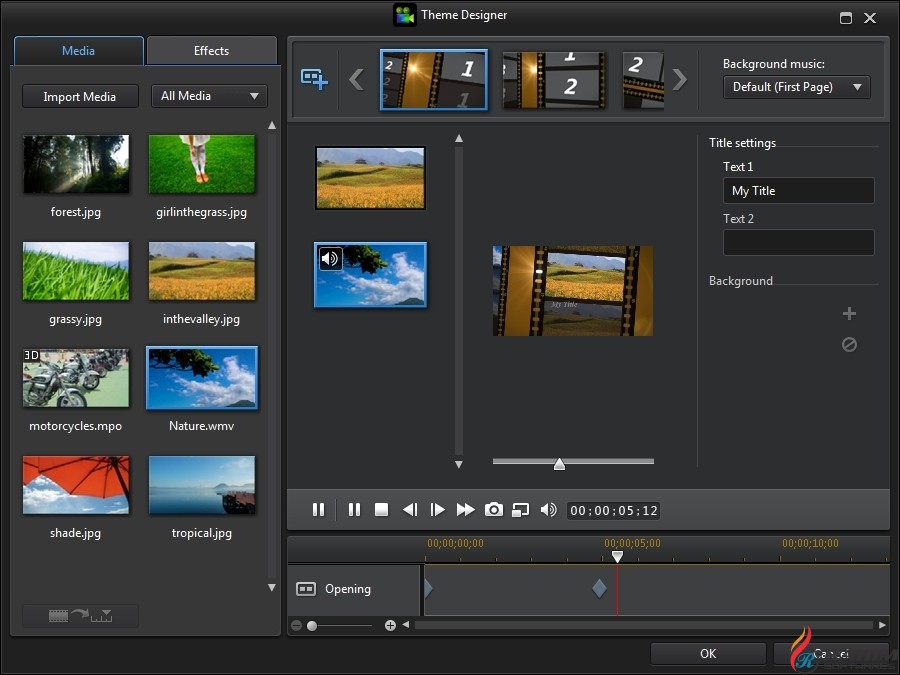Viewport: 900px width, 675px height.
Task: Step to the previous frame
Action: [409, 510]
